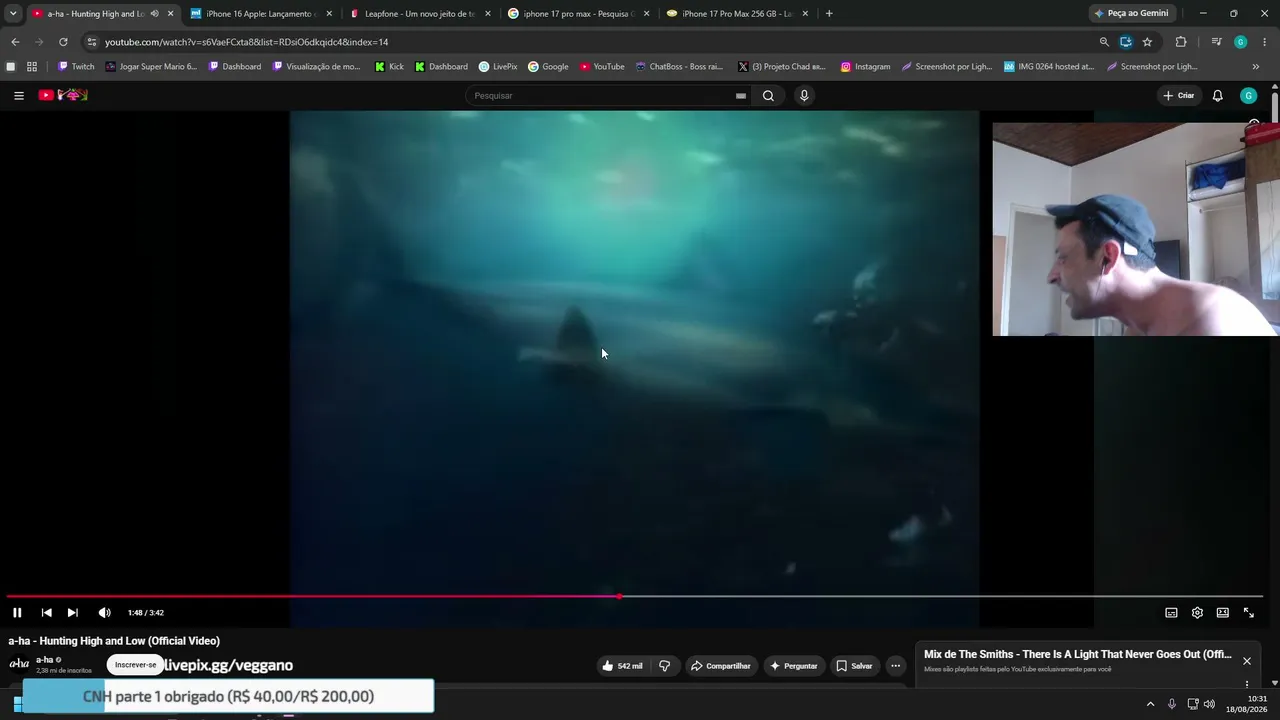Image resolution: width=1280 pixels, height=720 pixels.
Task: Open the Twitch bookmark
Action: pyautogui.click(x=76, y=67)
